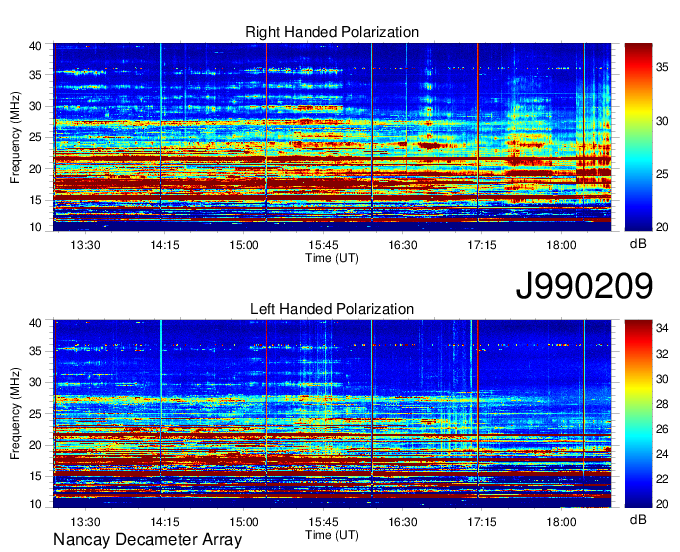Click the 30 dB label on top colorbar

662,121
